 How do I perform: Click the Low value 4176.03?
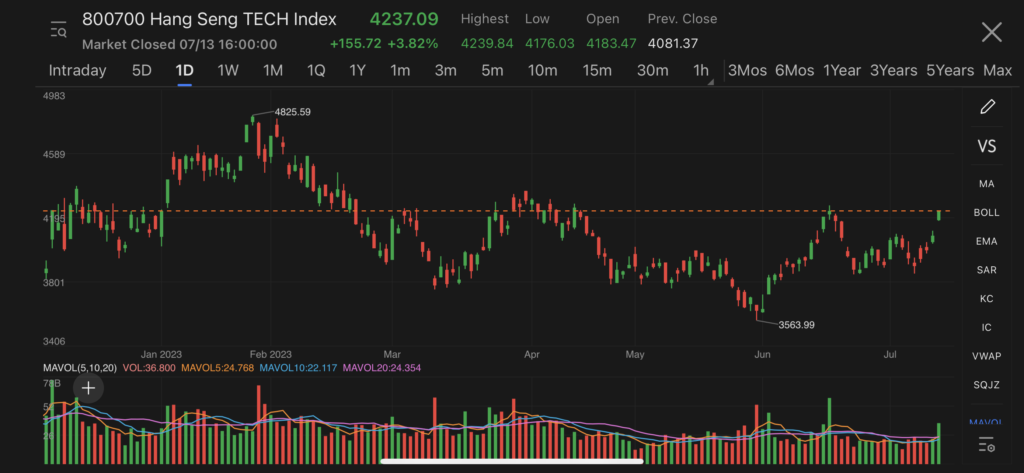549,44
